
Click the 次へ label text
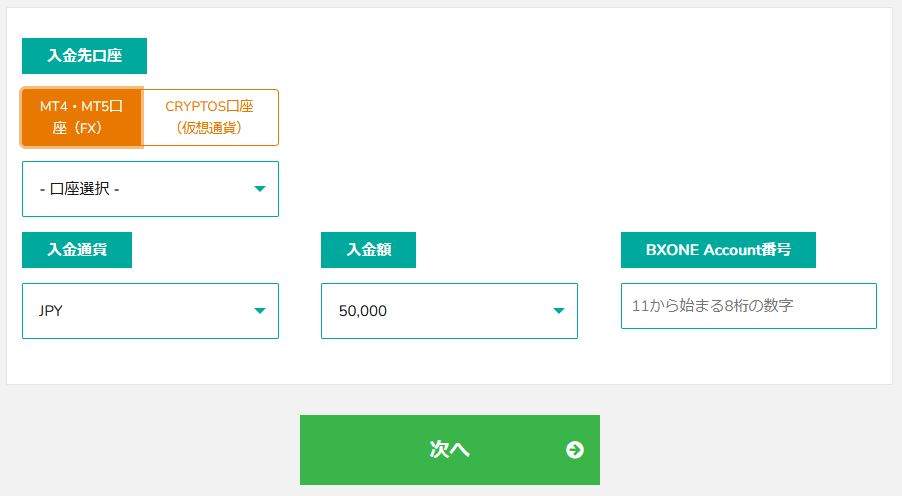[449, 449]
